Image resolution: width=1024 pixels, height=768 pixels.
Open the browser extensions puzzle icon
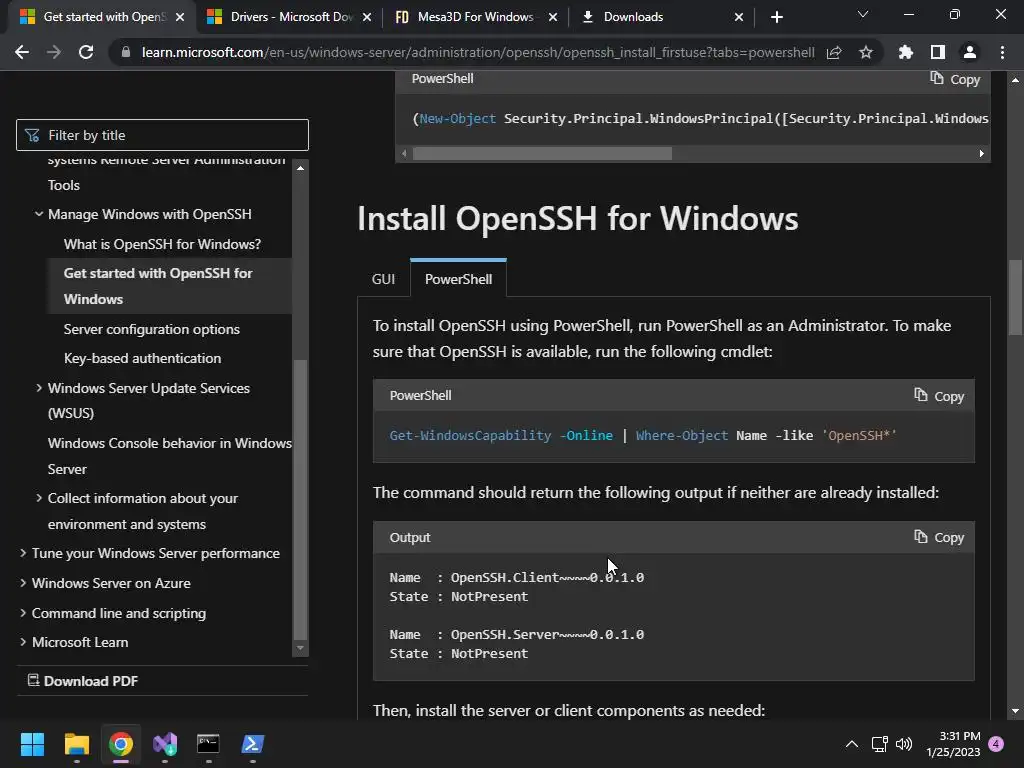point(906,52)
